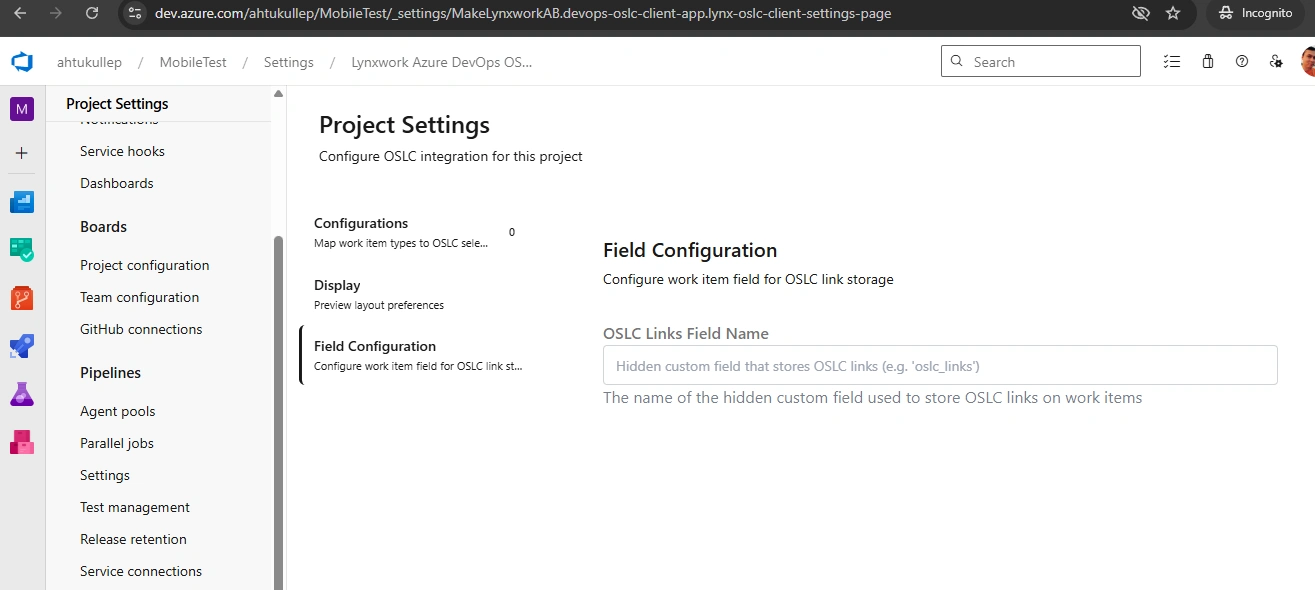1315x590 pixels.
Task: Click the site info icon in address bar
Action: coord(136,13)
